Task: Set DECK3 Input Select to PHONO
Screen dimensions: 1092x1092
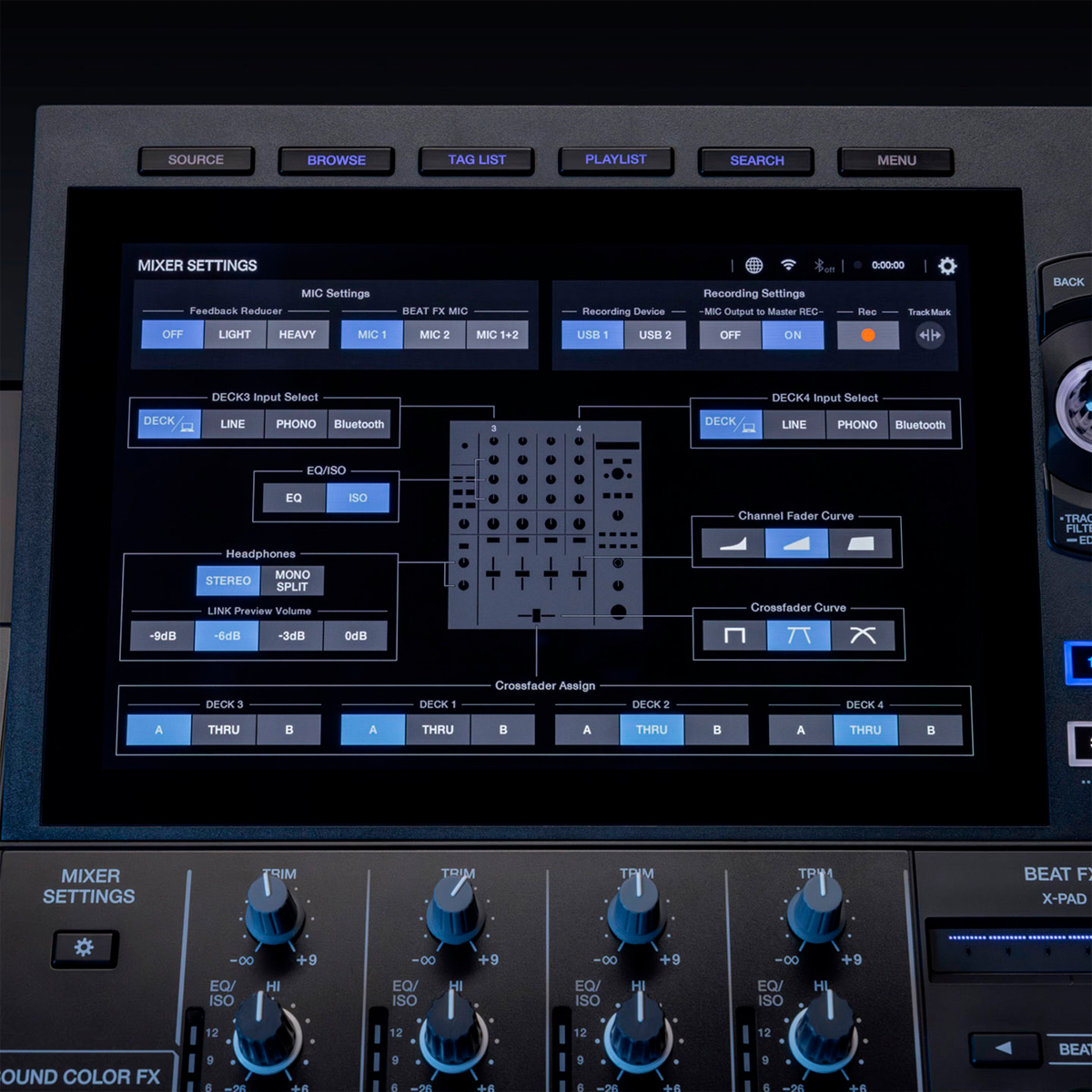Action: coord(295,423)
